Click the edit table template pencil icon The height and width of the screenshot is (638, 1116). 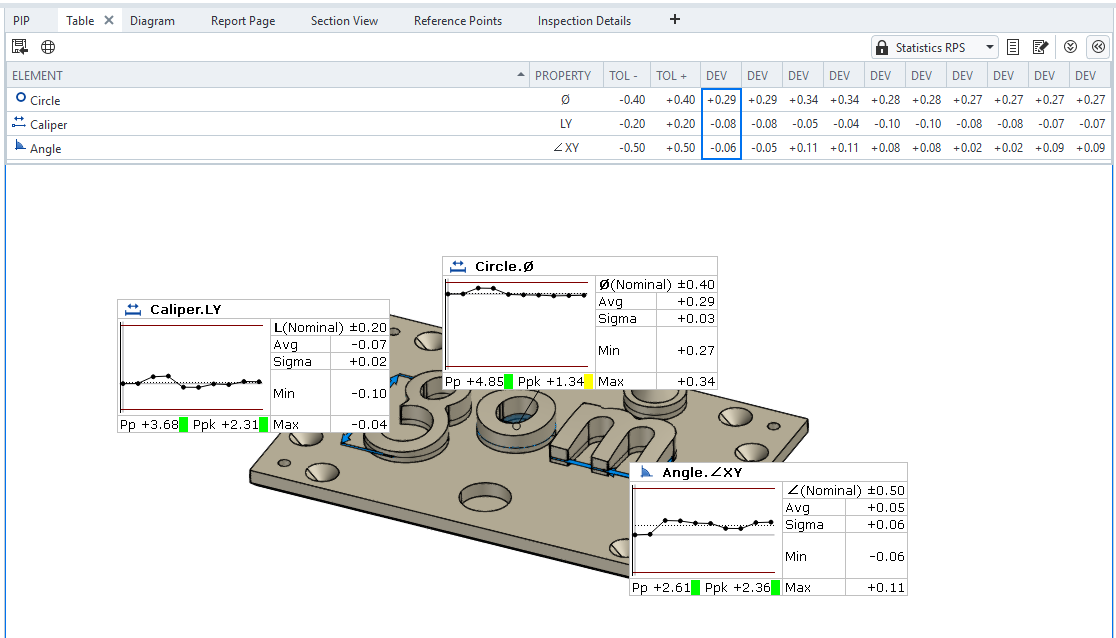pyautogui.click(x=1040, y=47)
